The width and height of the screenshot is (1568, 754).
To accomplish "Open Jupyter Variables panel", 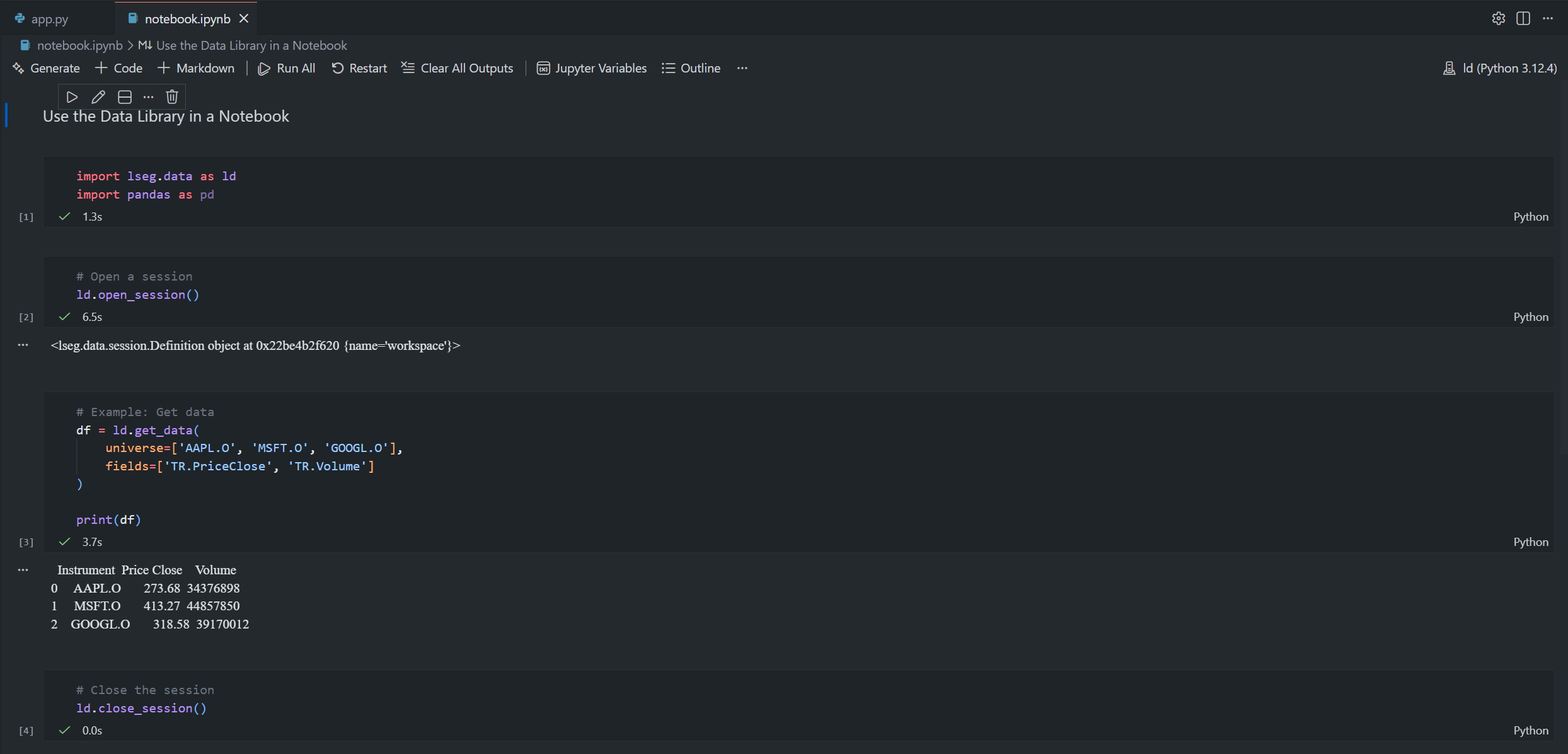I will tap(592, 68).
